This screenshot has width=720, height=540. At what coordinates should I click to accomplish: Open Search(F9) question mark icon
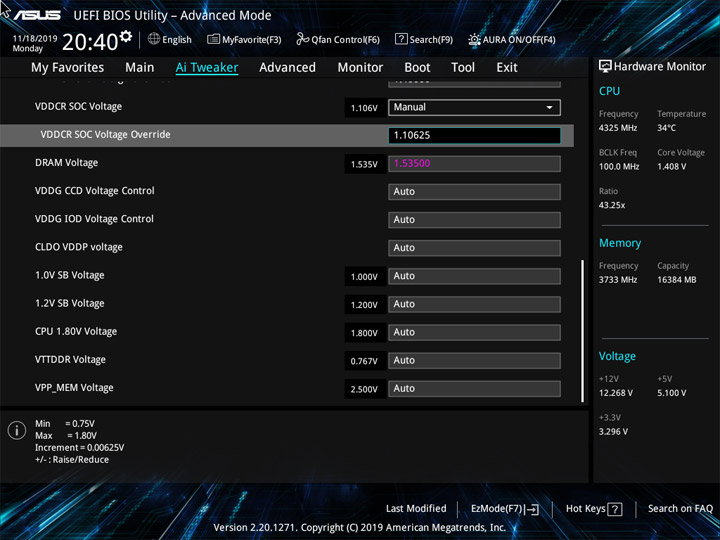(401, 39)
